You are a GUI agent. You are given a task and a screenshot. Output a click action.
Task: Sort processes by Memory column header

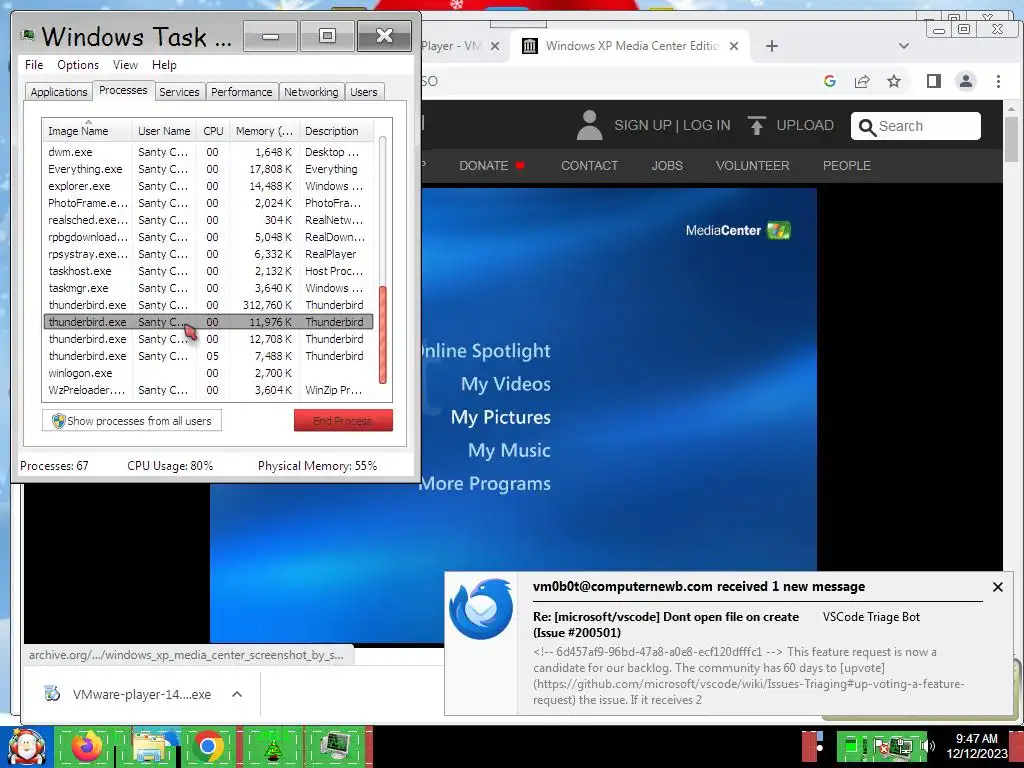264,131
